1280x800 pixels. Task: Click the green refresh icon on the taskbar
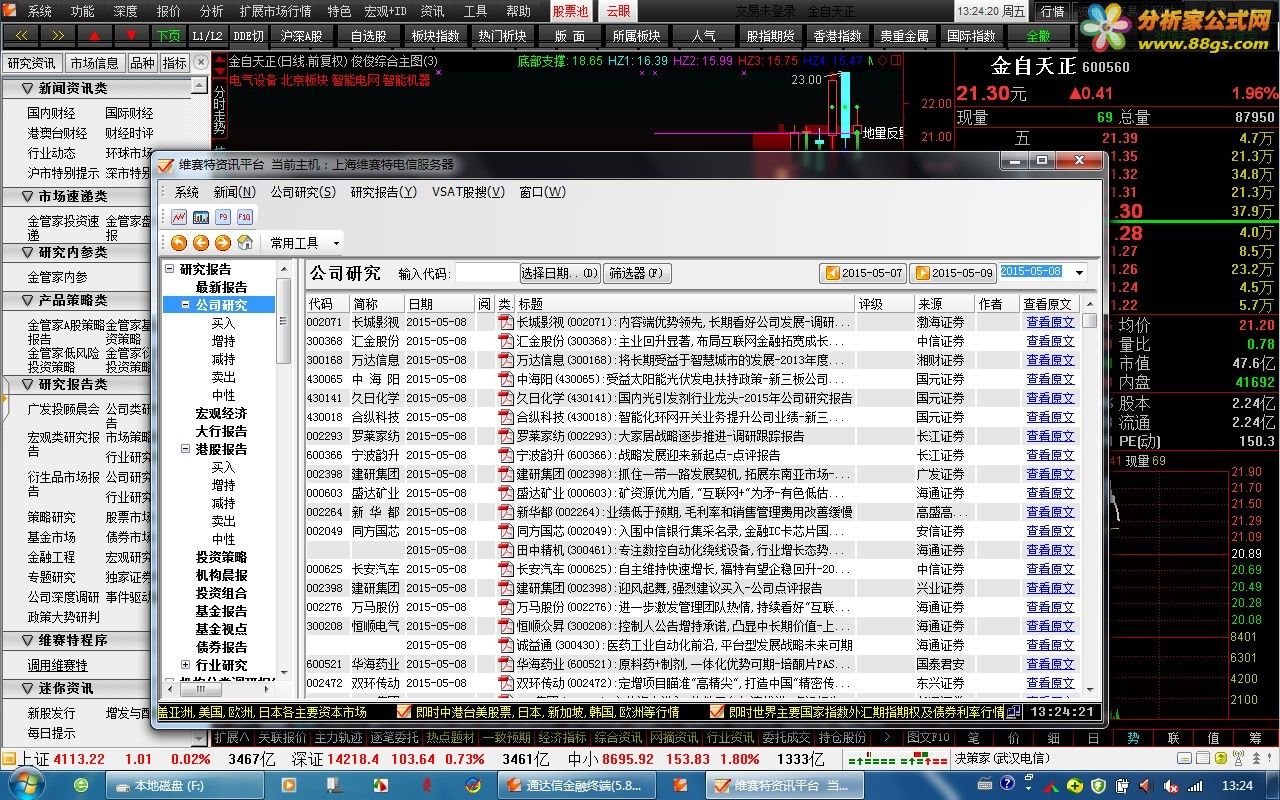(81, 785)
